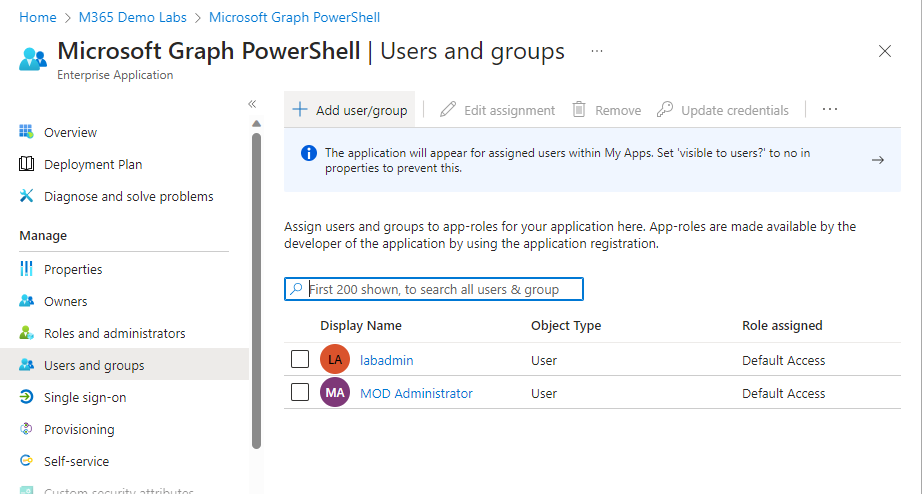Image resolution: width=922 pixels, height=494 pixels.
Task: Click Diagnose and solve problems wrench icon
Action: click(27, 196)
